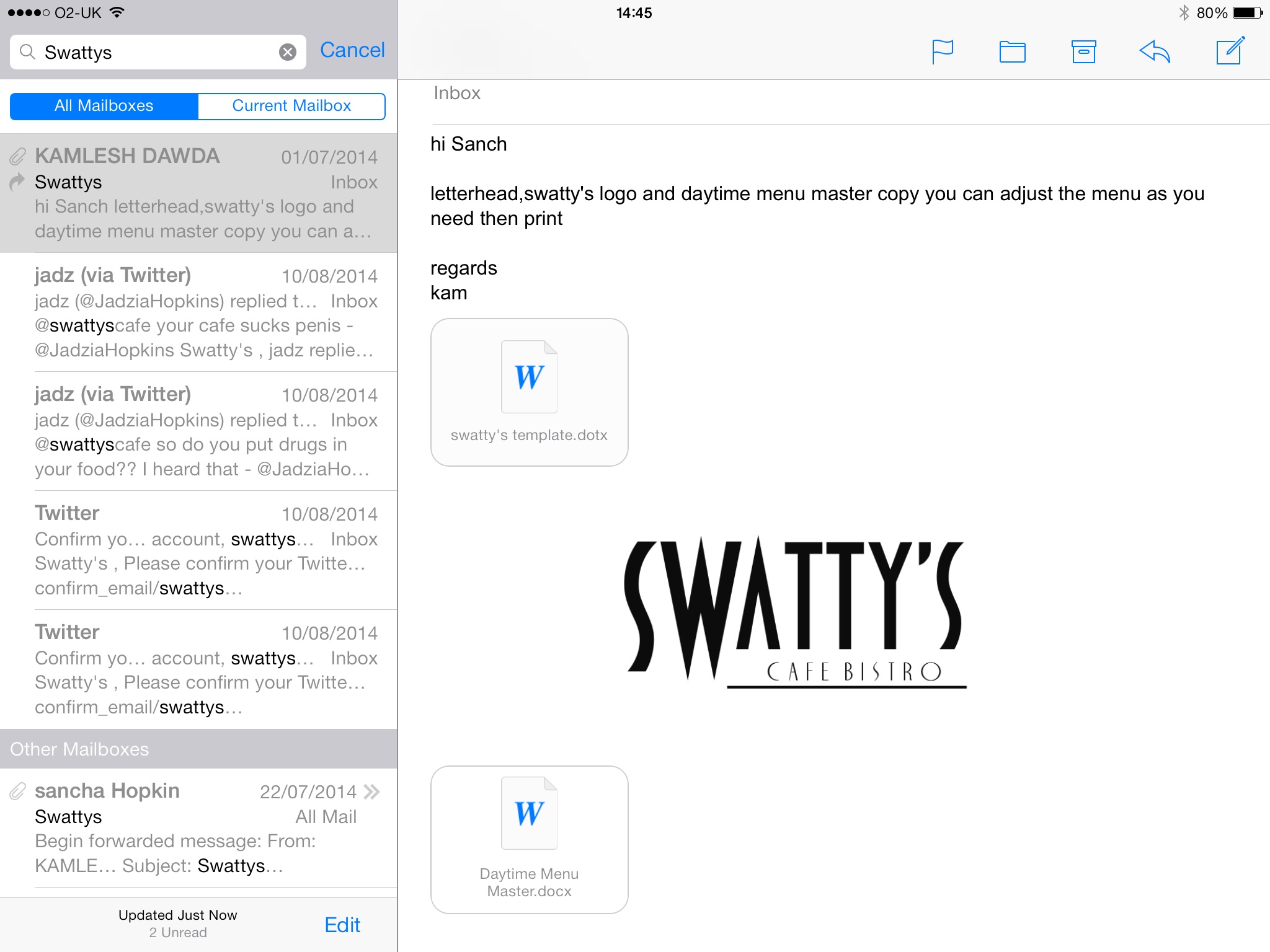Open KAMLESH DAWDA Swattys email
The width and height of the screenshot is (1270, 952).
[198, 193]
